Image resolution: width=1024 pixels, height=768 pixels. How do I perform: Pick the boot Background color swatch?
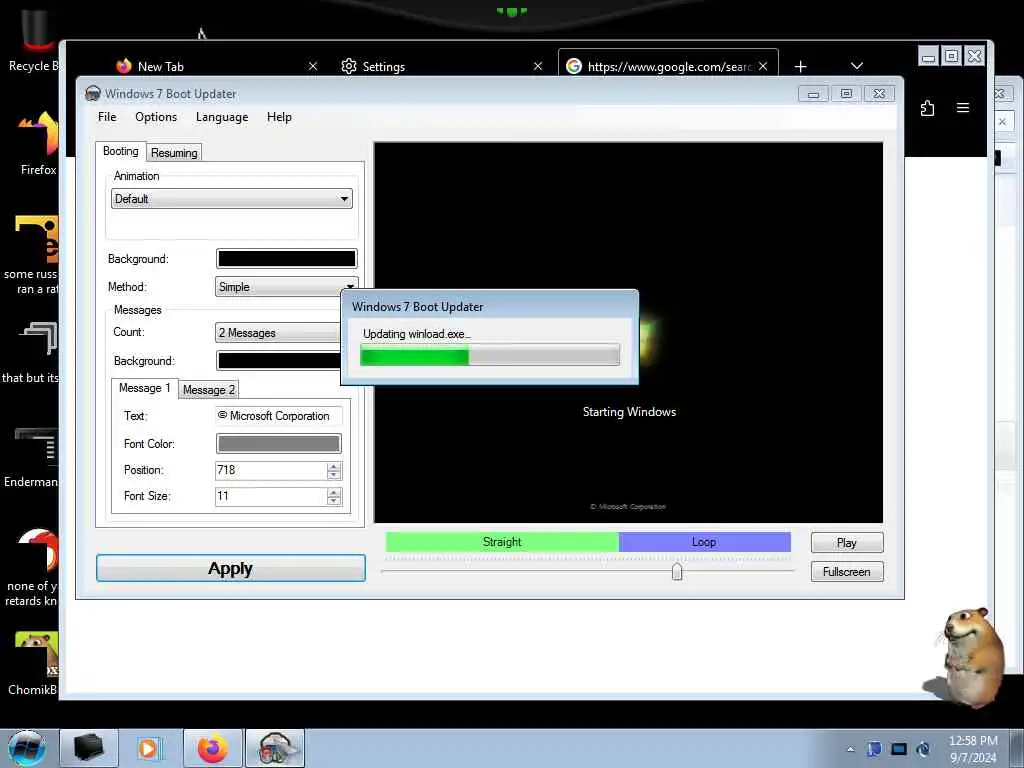[287, 259]
